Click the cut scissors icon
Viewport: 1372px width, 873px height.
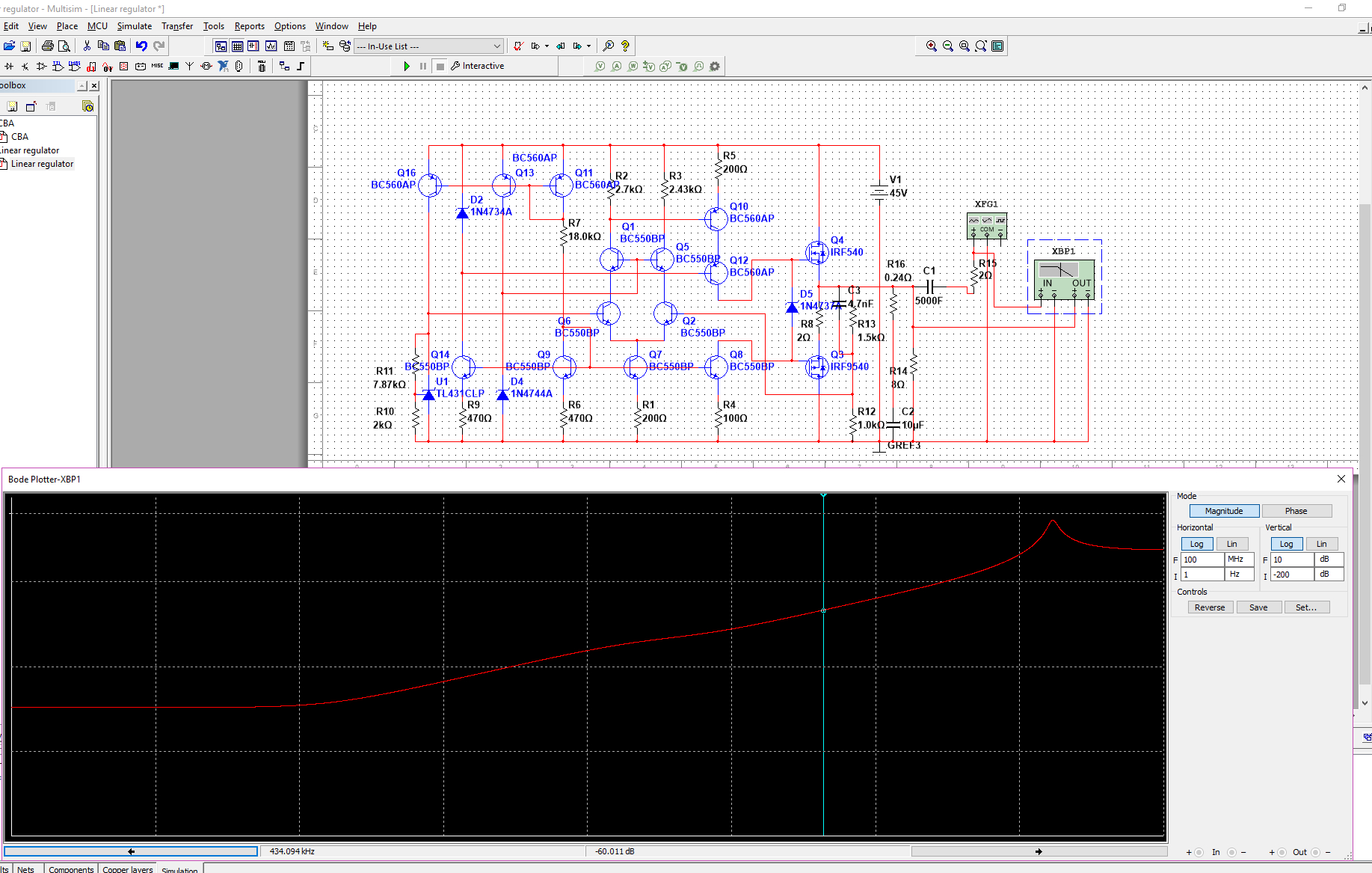[x=87, y=46]
